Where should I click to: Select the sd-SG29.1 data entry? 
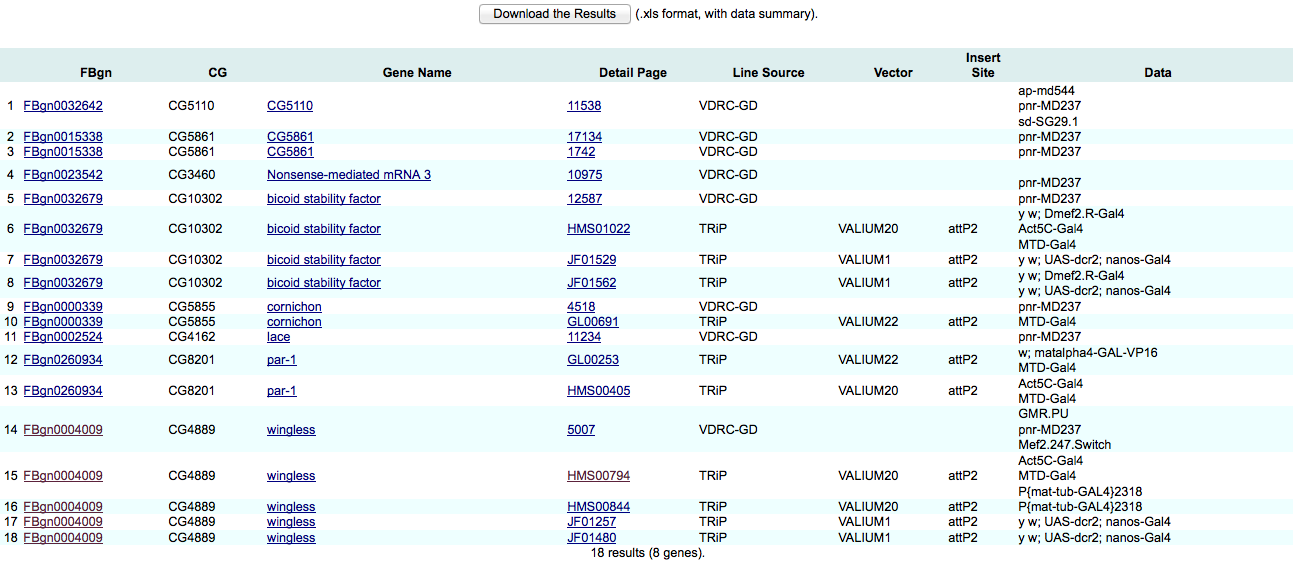1048,122
